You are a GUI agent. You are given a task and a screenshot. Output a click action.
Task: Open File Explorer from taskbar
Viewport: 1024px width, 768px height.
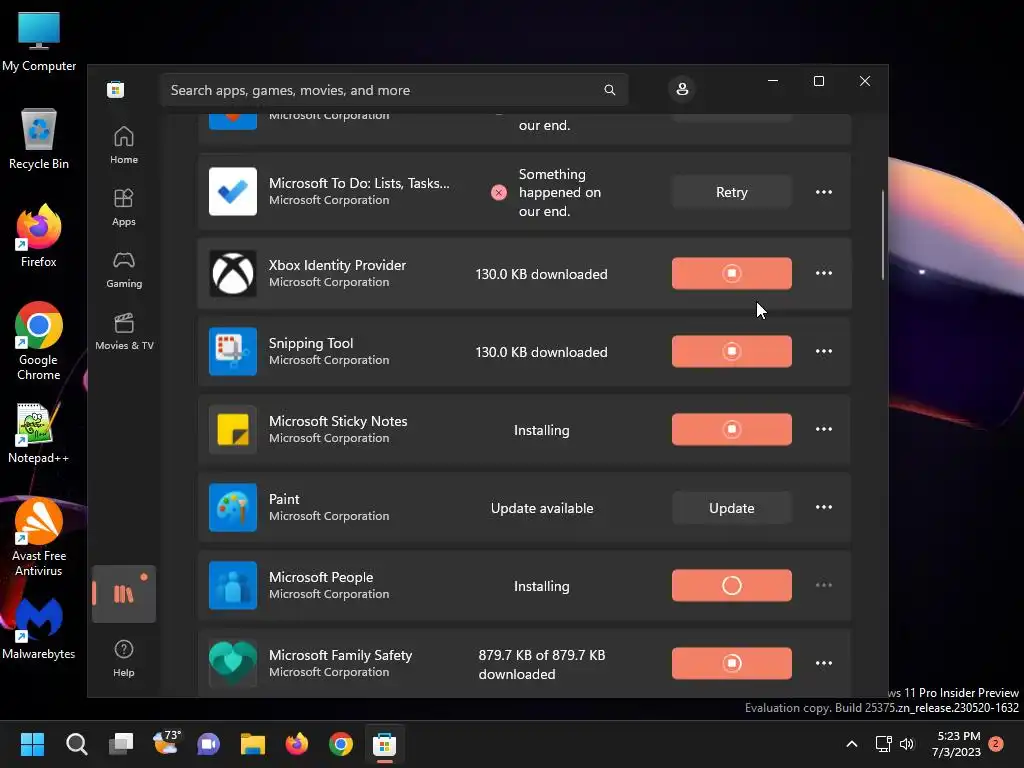253,744
